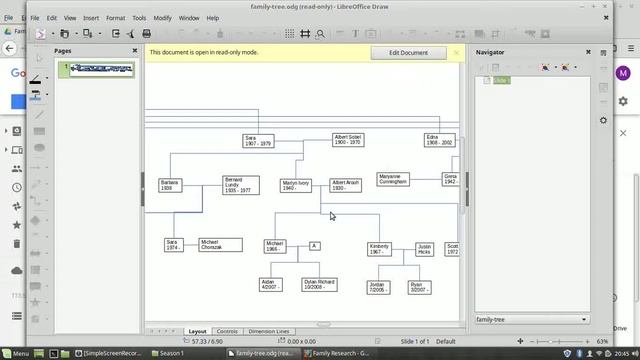Open the Season 1 taskbar window
This screenshot has width=640, height=360.
(168, 353)
